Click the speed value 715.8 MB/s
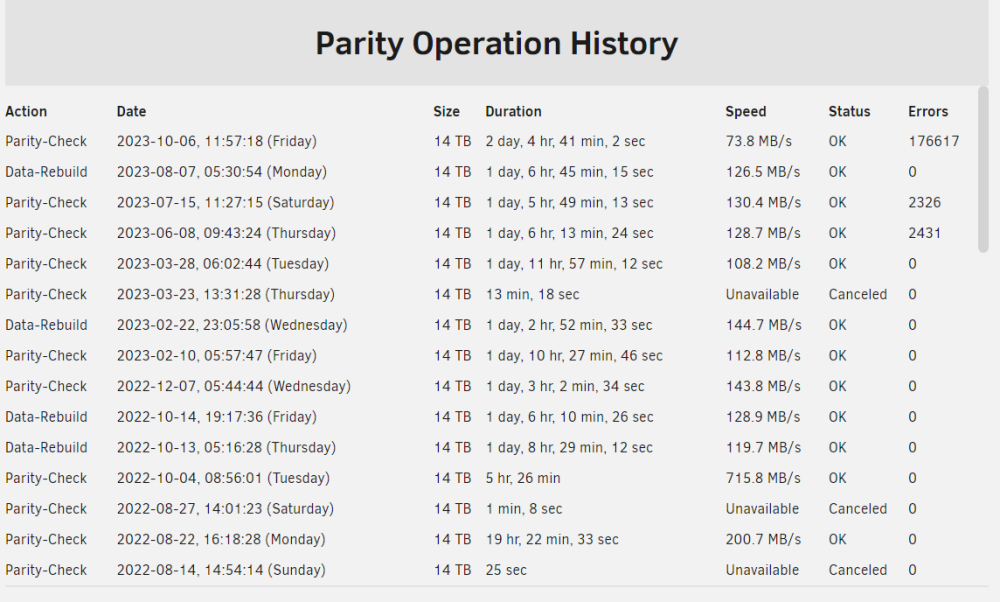 (x=763, y=478)
